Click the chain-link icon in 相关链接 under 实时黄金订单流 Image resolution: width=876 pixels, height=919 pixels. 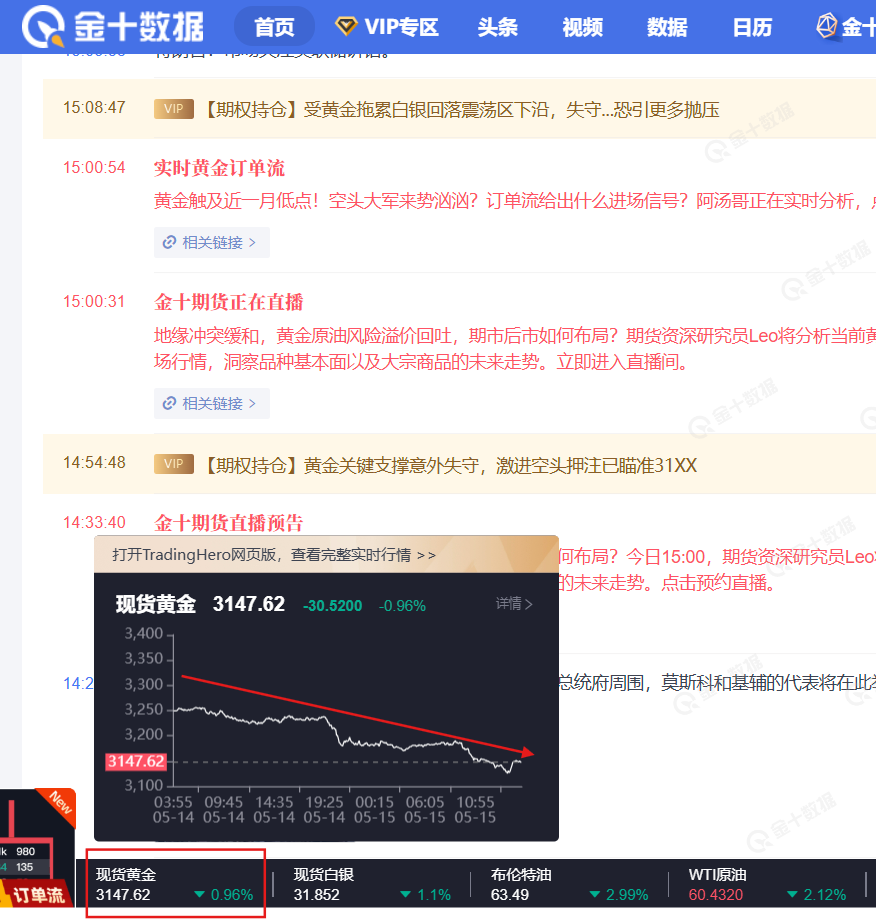169,242
